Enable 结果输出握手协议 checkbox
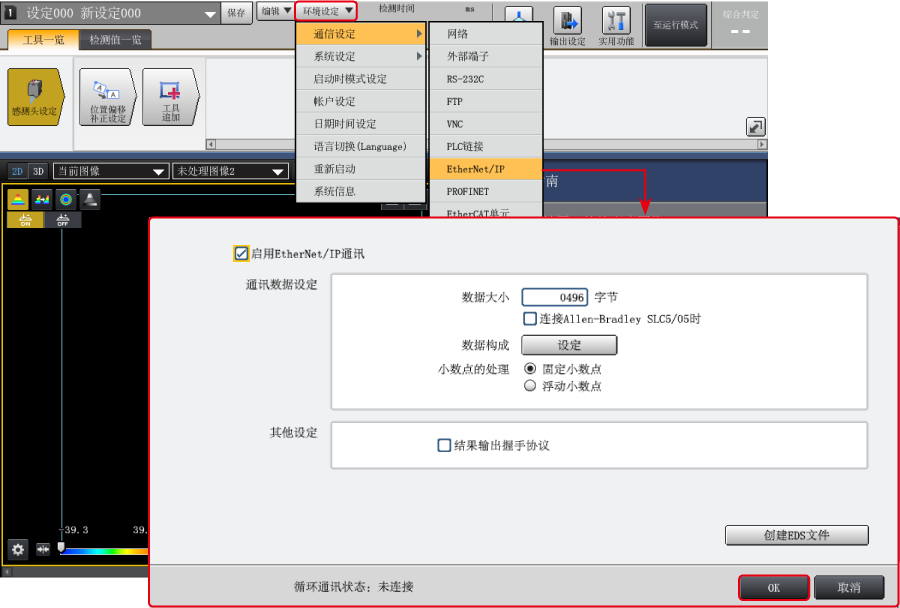 tap(444, 446)
